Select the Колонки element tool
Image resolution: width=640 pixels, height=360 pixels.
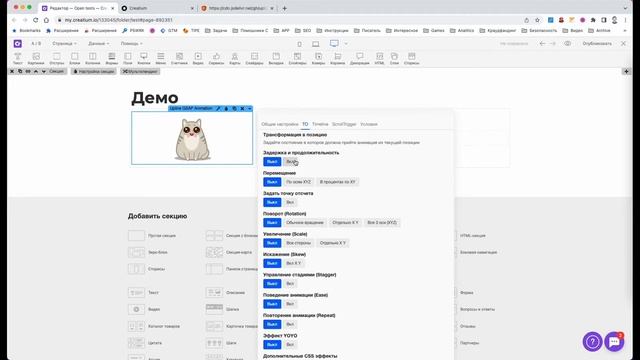click(93, 58)
